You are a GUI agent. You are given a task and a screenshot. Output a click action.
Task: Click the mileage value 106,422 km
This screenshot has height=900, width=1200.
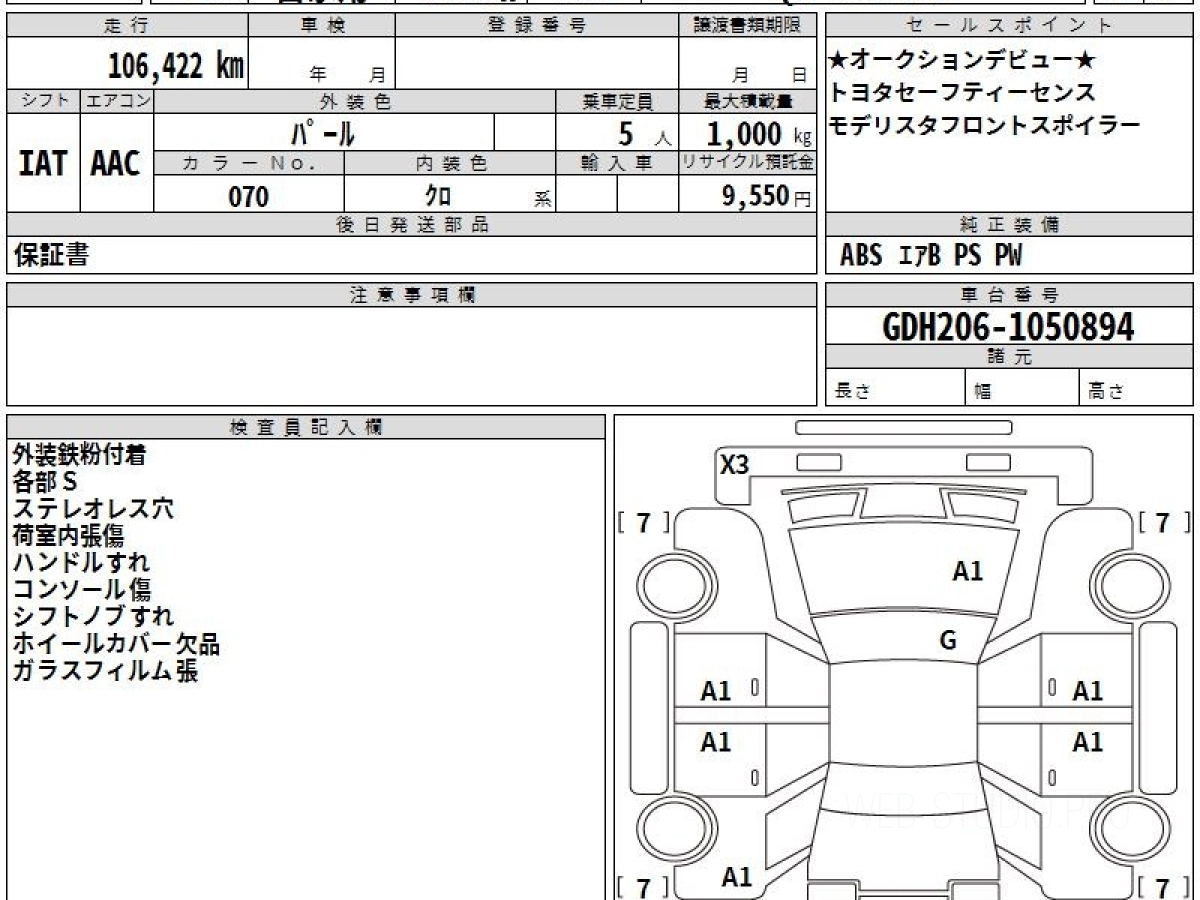[176, 66]
